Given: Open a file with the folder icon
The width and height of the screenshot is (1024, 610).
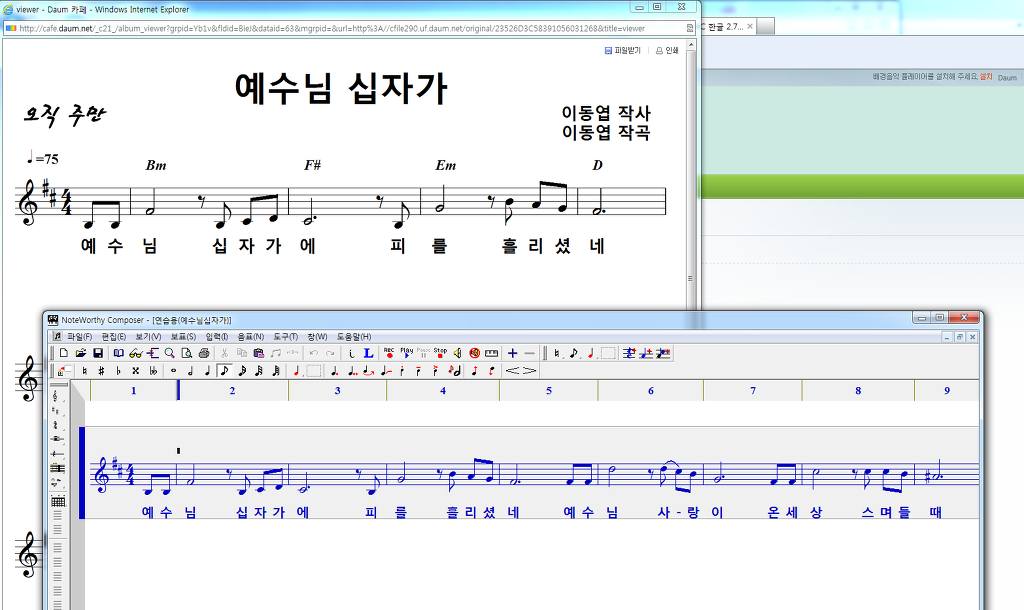Looking at the screenshot, I should click(81, 353).
